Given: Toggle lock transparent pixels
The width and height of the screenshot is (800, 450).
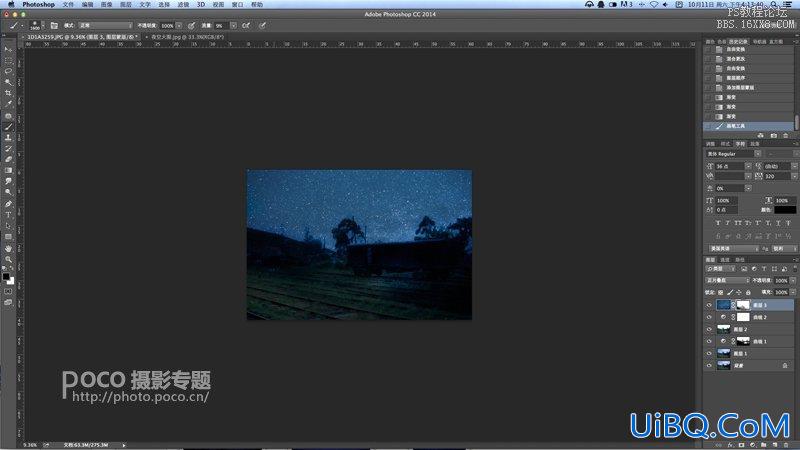Looking at the screenshot, I should 720,292.
